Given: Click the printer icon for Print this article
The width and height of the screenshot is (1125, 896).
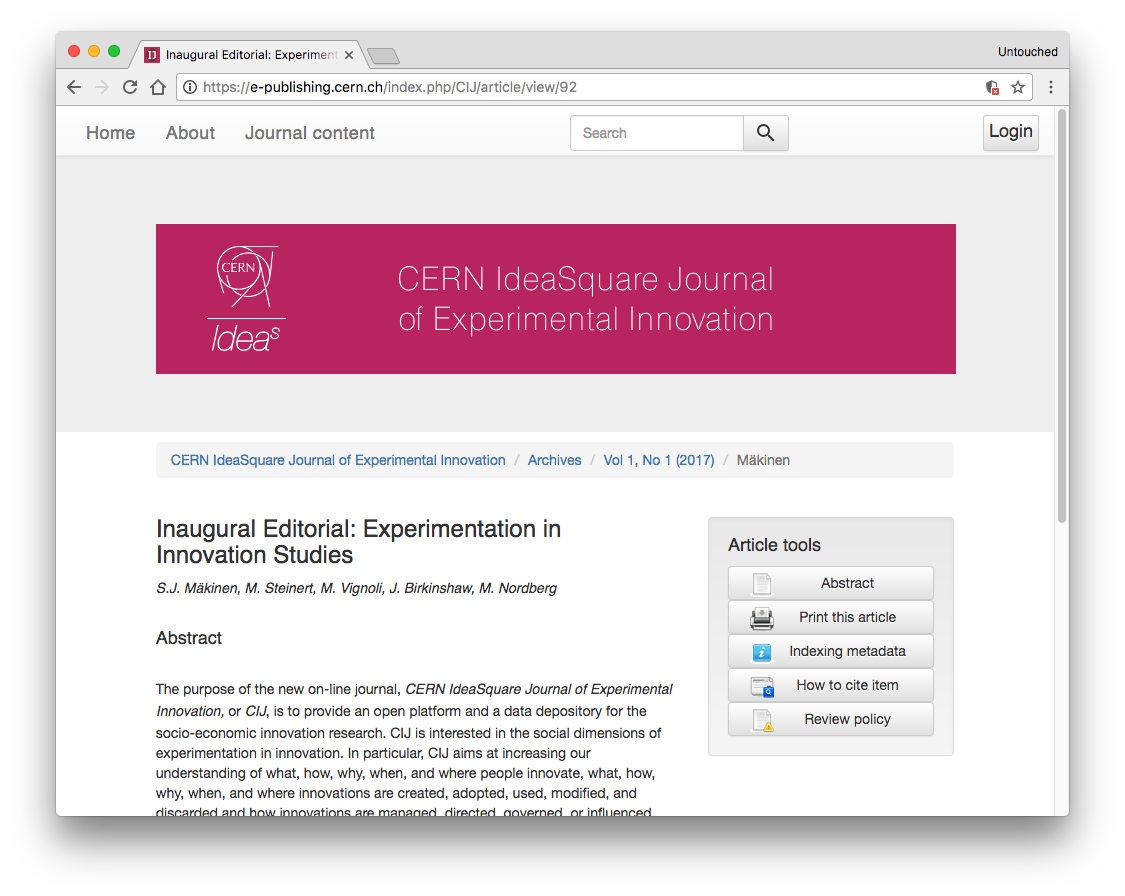Looking at the screenshot, I should click(x=761, y=618).
